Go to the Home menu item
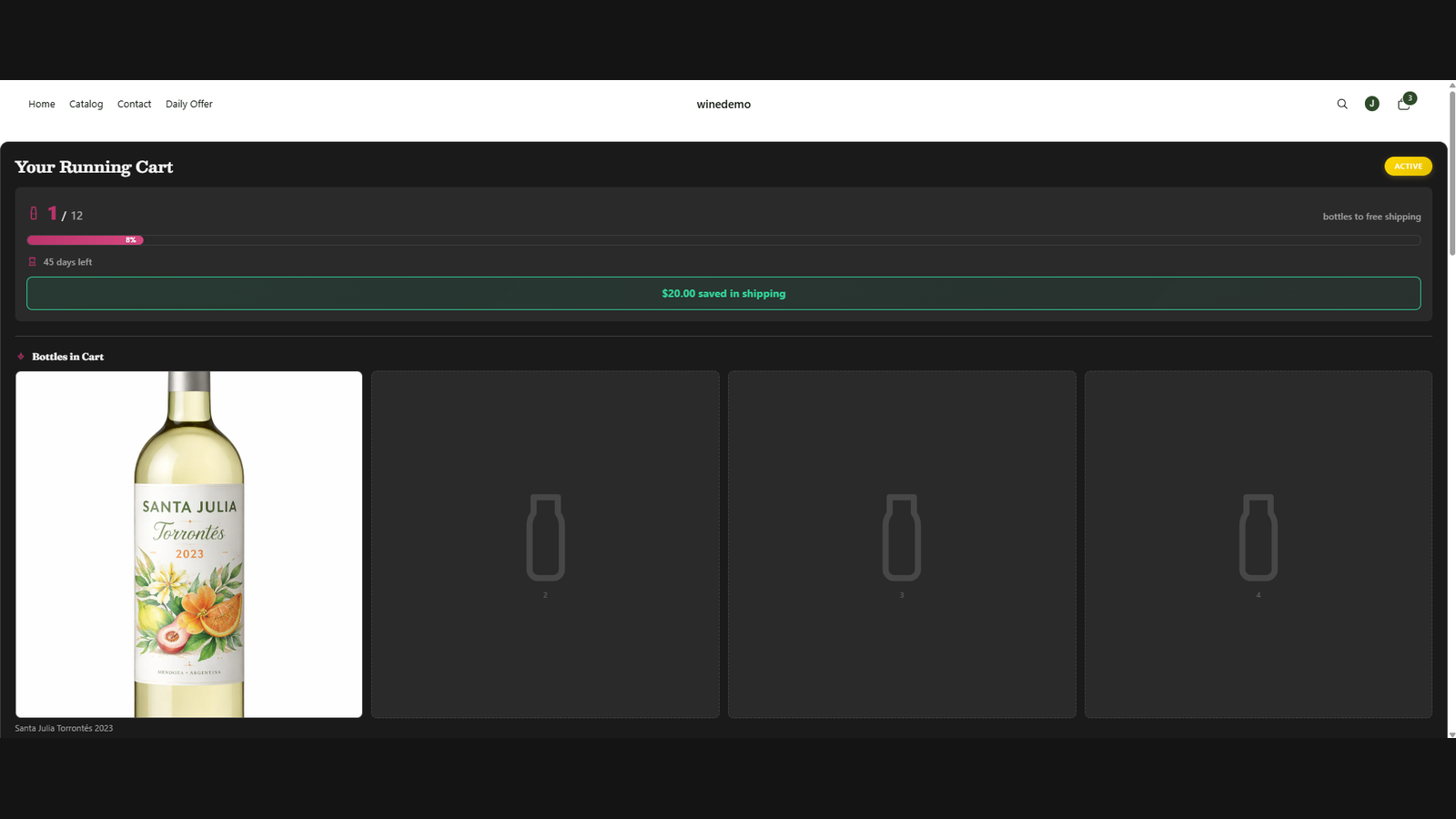Image resolution: width=1456 pixels, height=819 pixels. point(42,104)
